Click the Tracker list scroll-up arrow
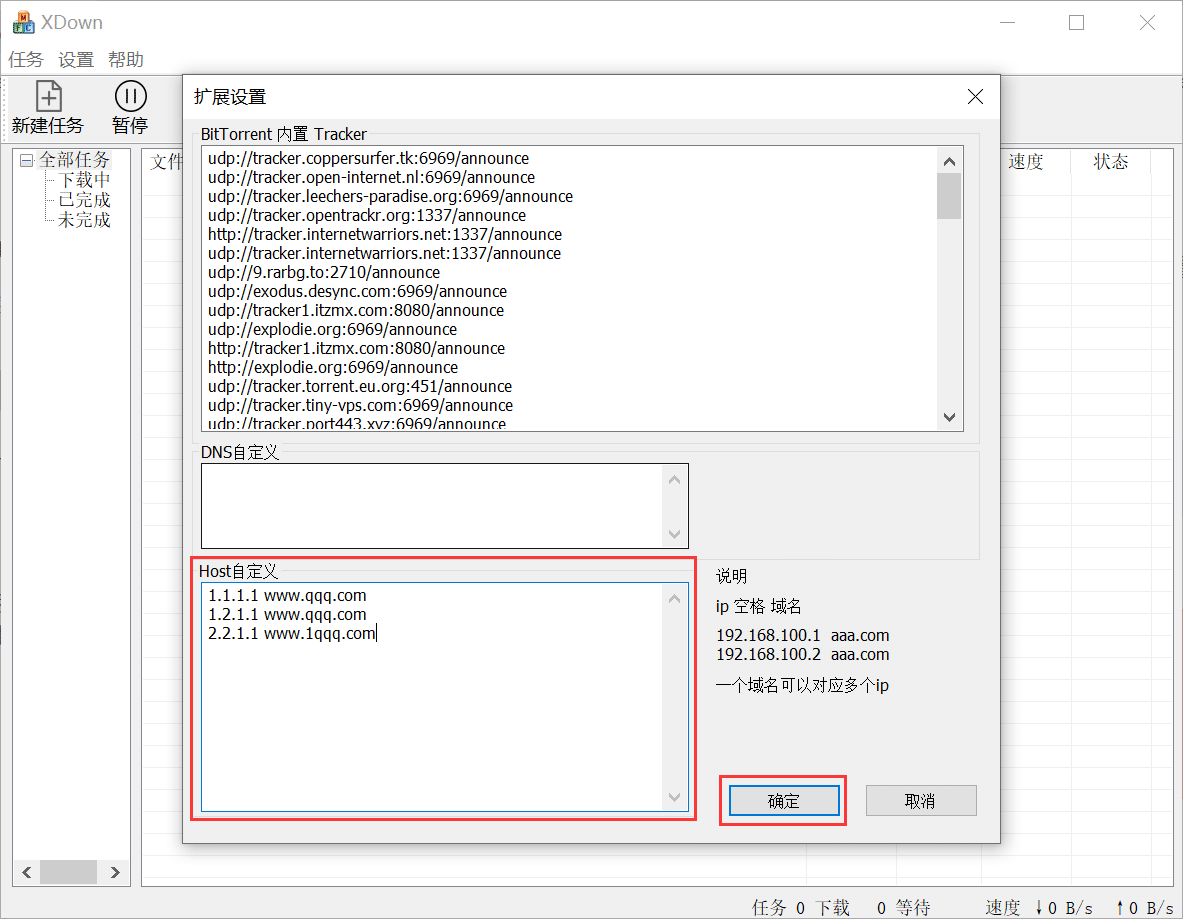Image resolution: width=1183 pixels, height=919 pixels. (949, 159)
